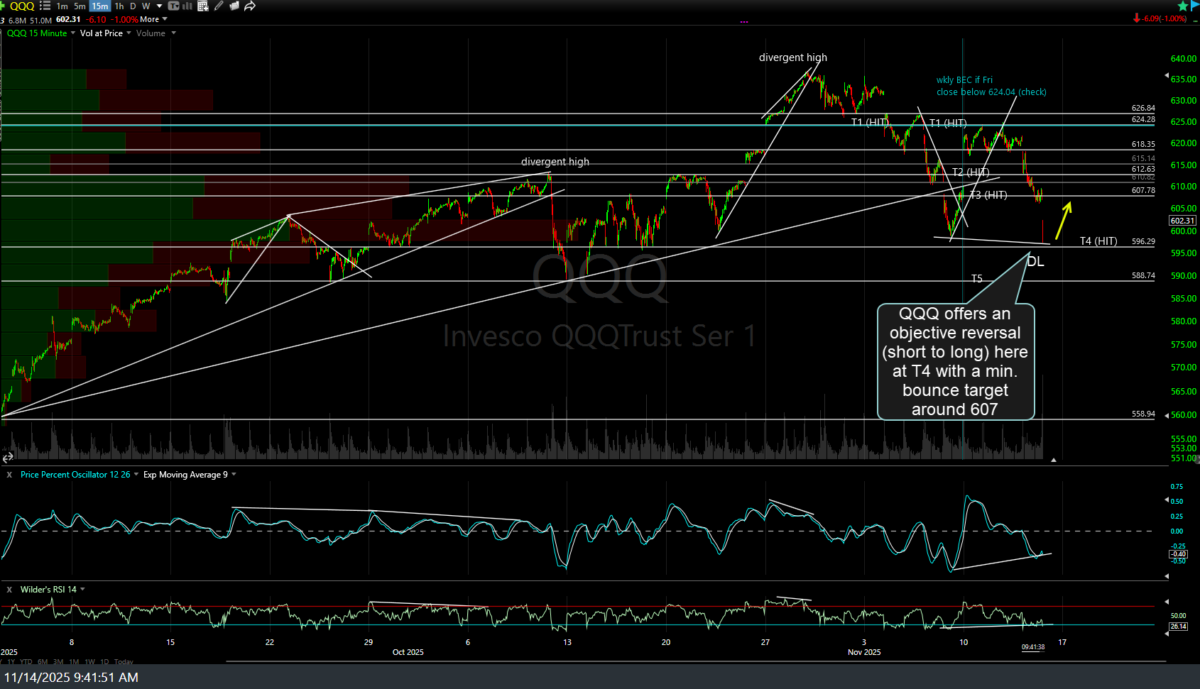Image resolution: width=1200 pixels, height=689 pixels.
Task: Click the Today range link at bottom
Action: tap(123, 662)
